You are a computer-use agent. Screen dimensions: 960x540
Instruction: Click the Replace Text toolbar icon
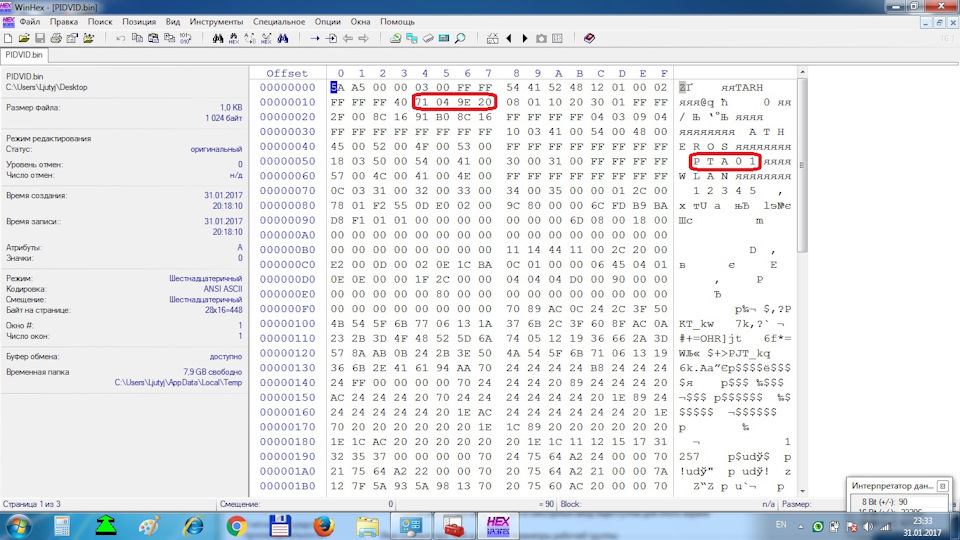[250, 38]
